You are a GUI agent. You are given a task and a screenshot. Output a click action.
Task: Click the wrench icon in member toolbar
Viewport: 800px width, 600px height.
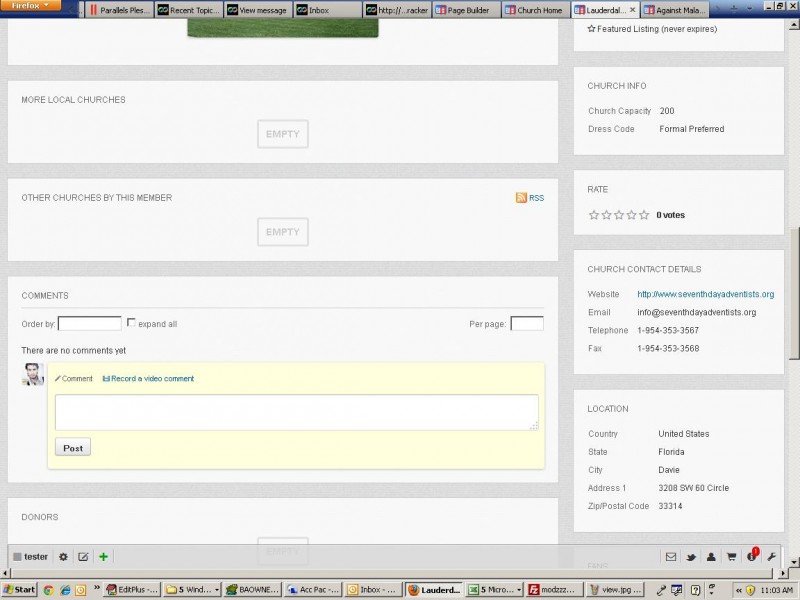point(771,557)
